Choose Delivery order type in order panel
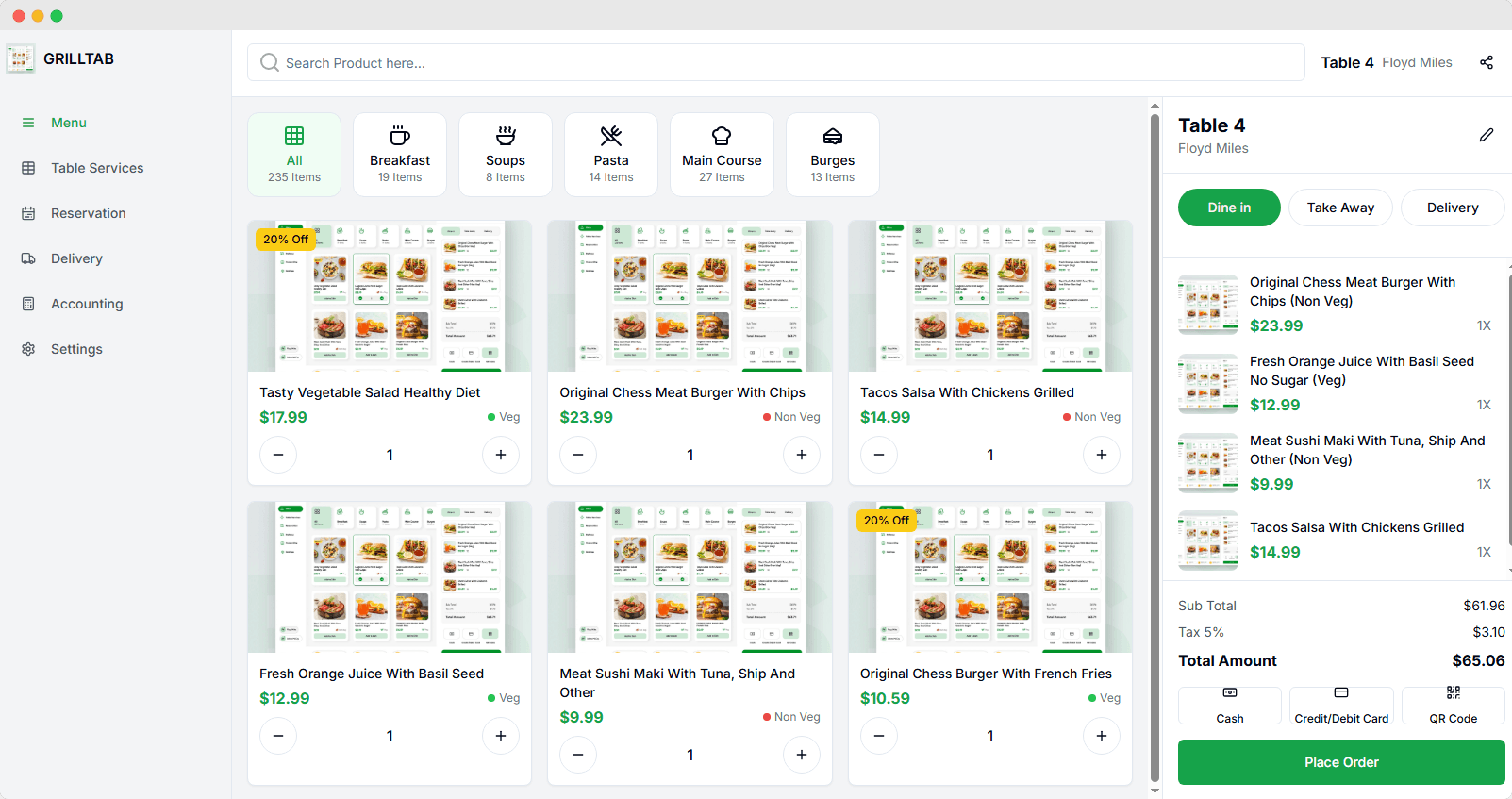 (x=1452, y=208)
